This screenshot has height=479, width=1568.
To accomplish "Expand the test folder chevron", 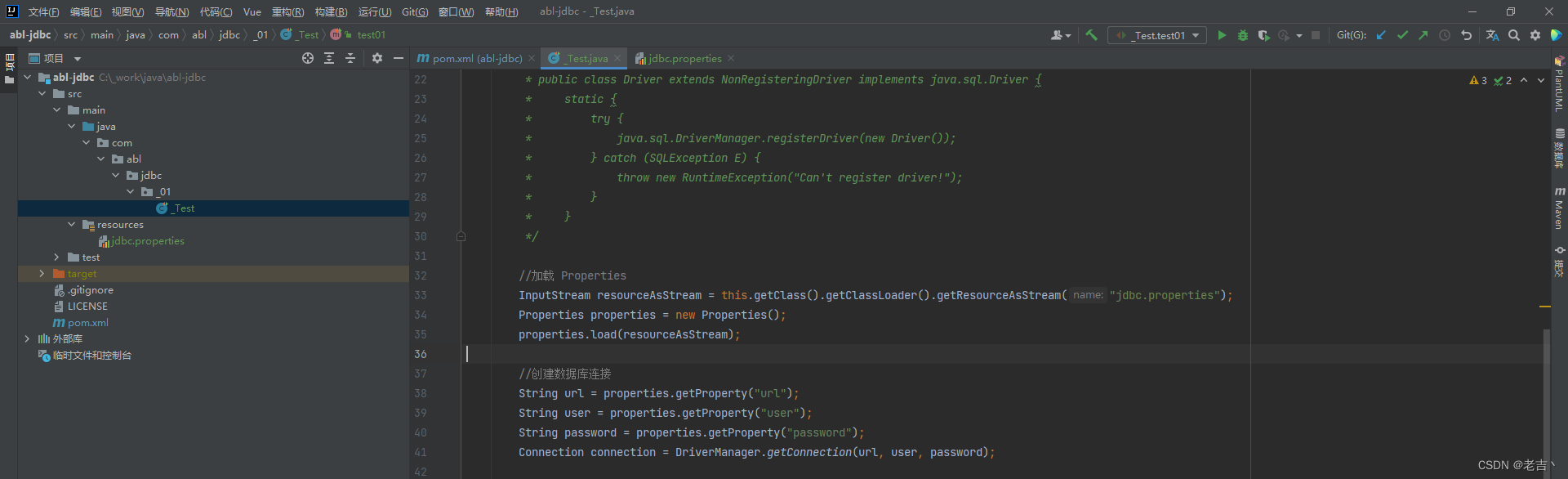I will point(57,257).
